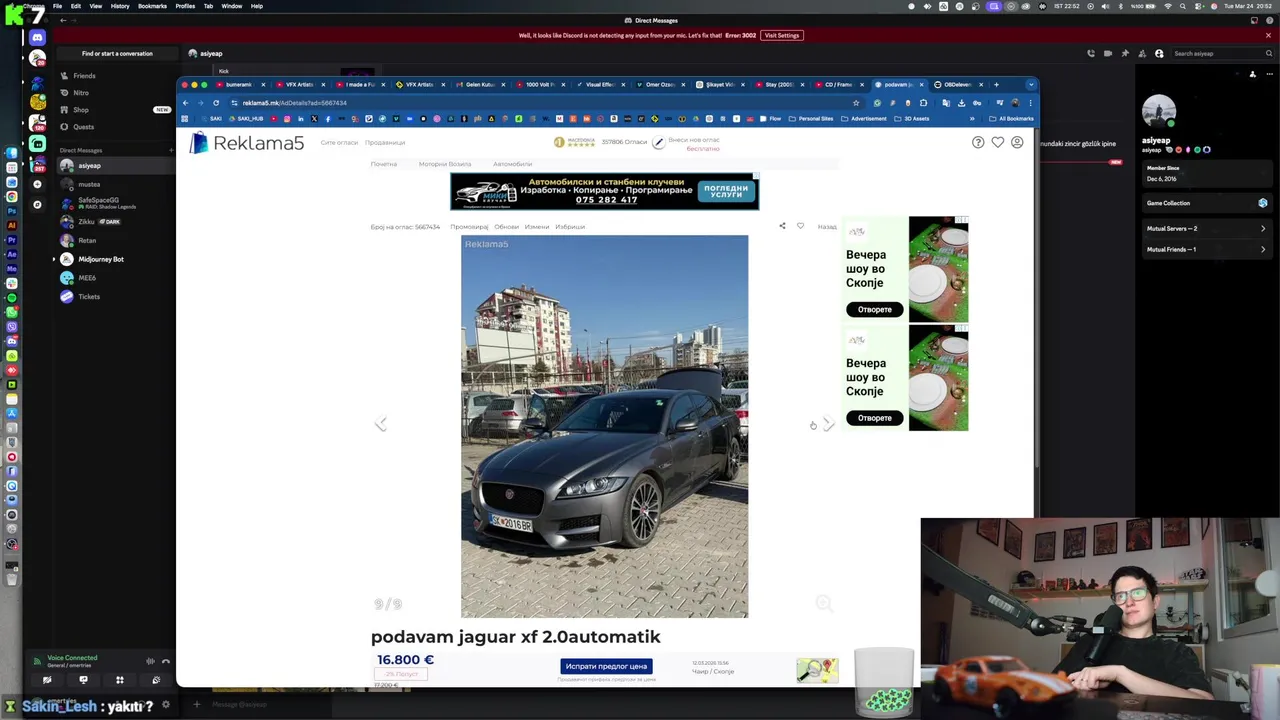Open new browser tab plus button

point(996,84)
